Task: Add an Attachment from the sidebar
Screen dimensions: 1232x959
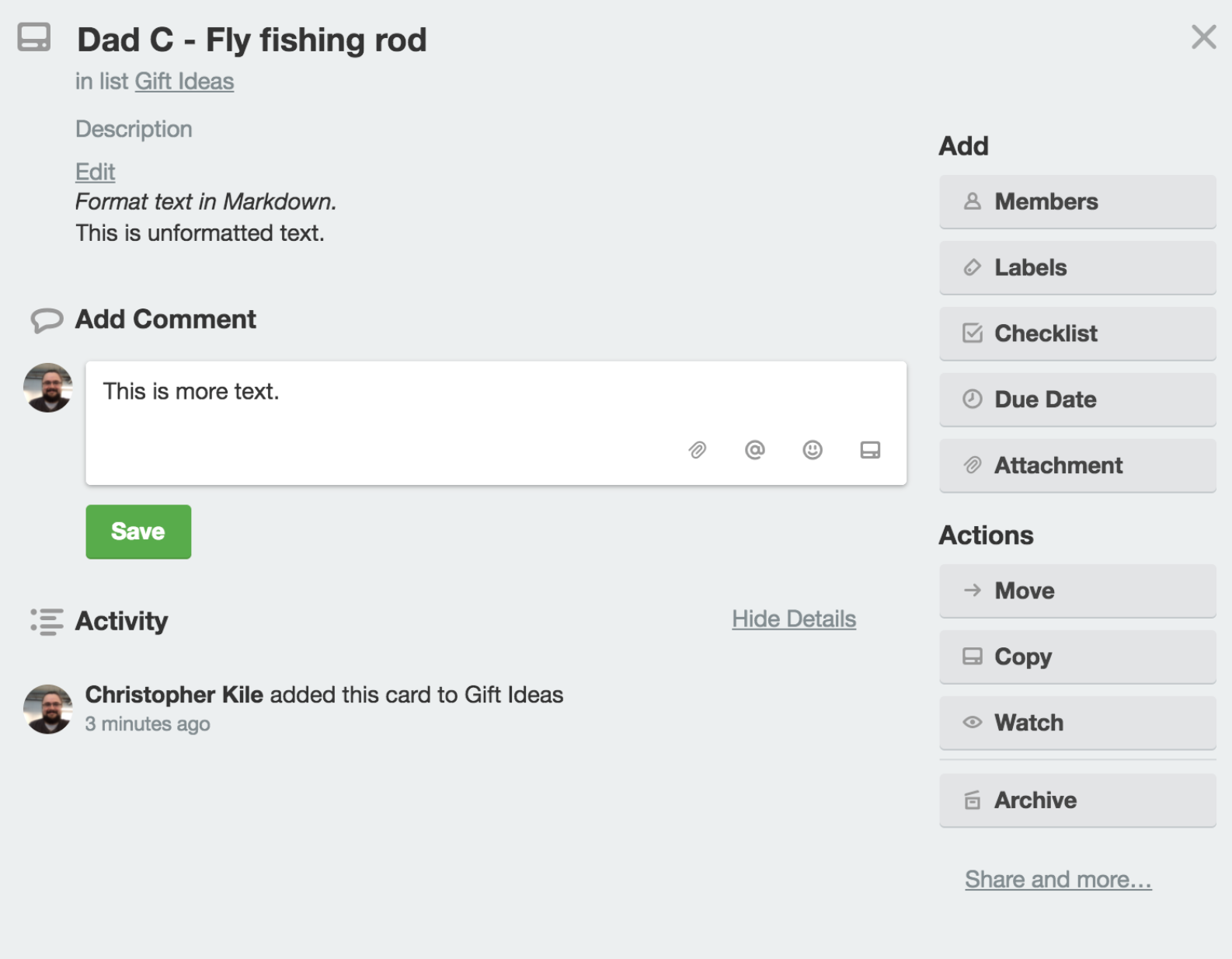Action: (1077, 466)
